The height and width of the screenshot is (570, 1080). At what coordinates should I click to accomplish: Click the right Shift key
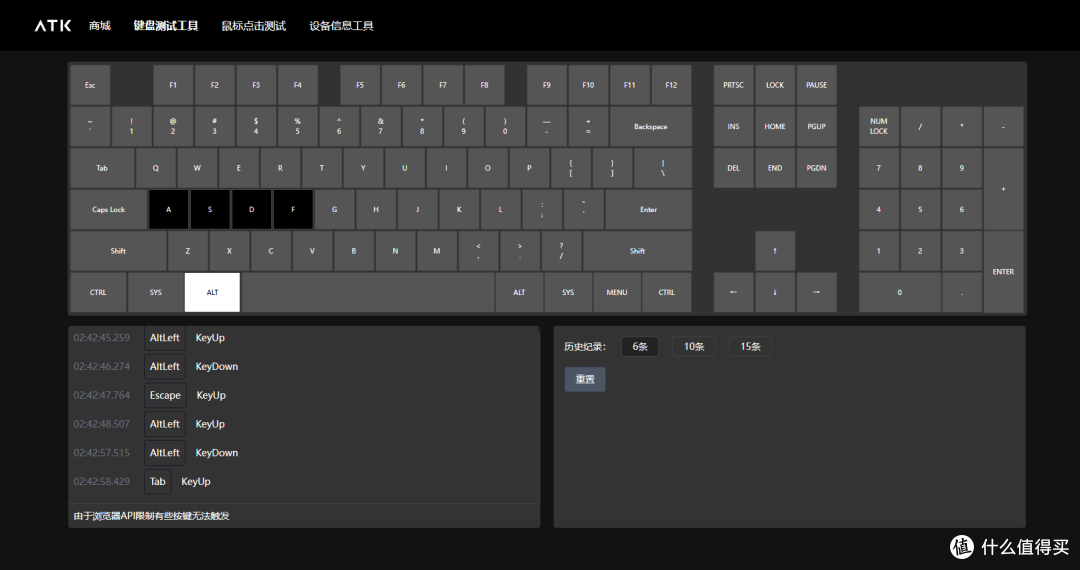(x=637, y=251)
